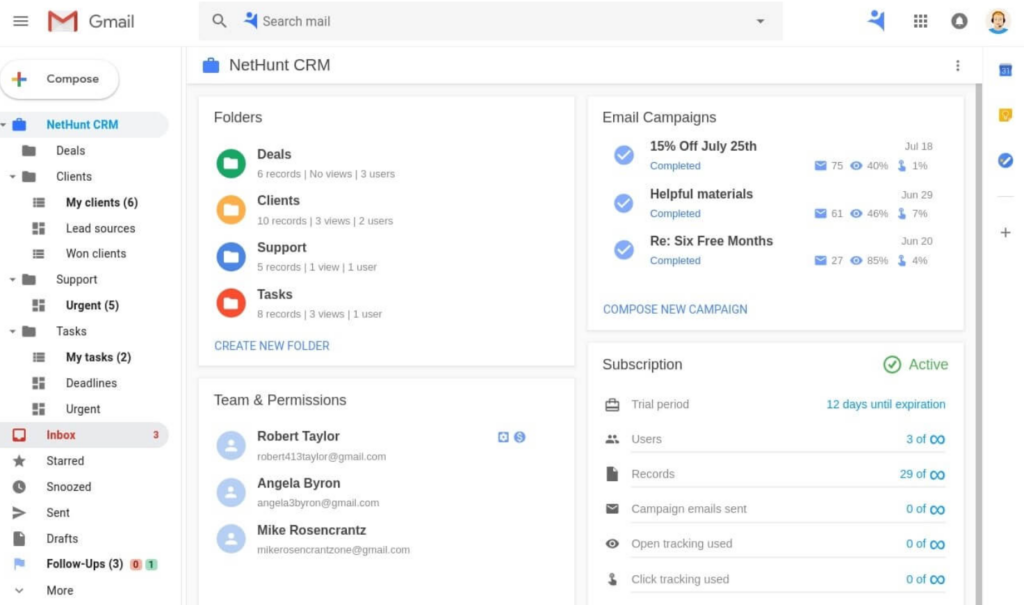
Task: Open Follow-Ups (3) label
Action: pos(84,564)
